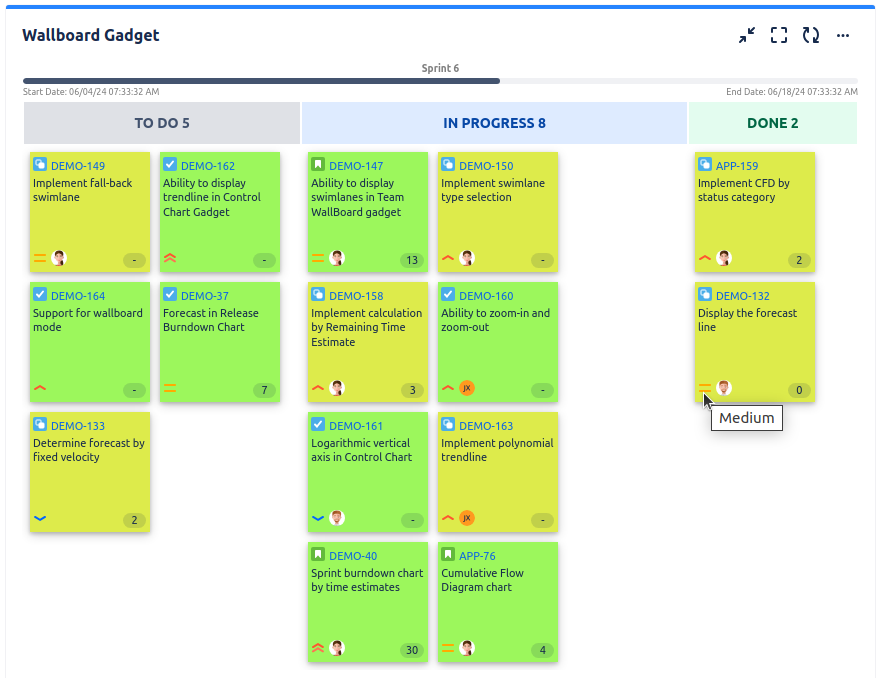Select the TO DO 5 column header
The height and width of the screenshot is (678, 884).
tap(162, 123)
